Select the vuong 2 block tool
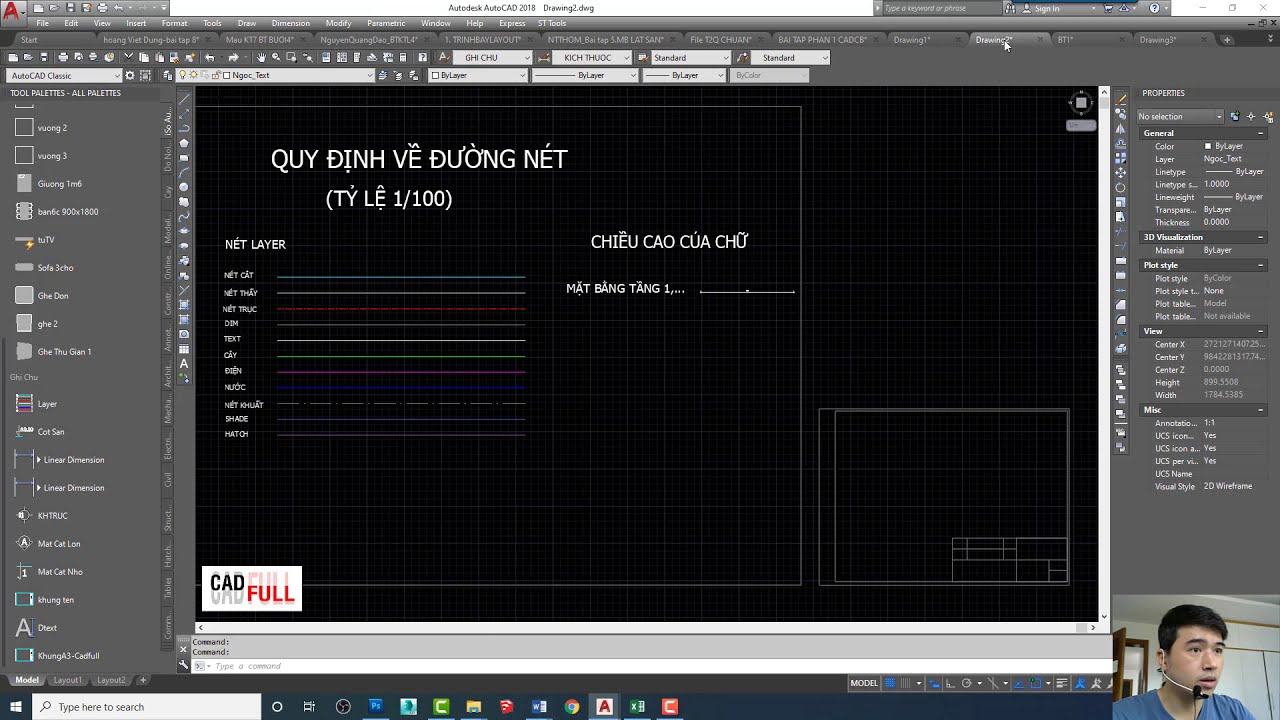Image resolution: width=1280 pixels, height=720 pixels. (42, 128)
